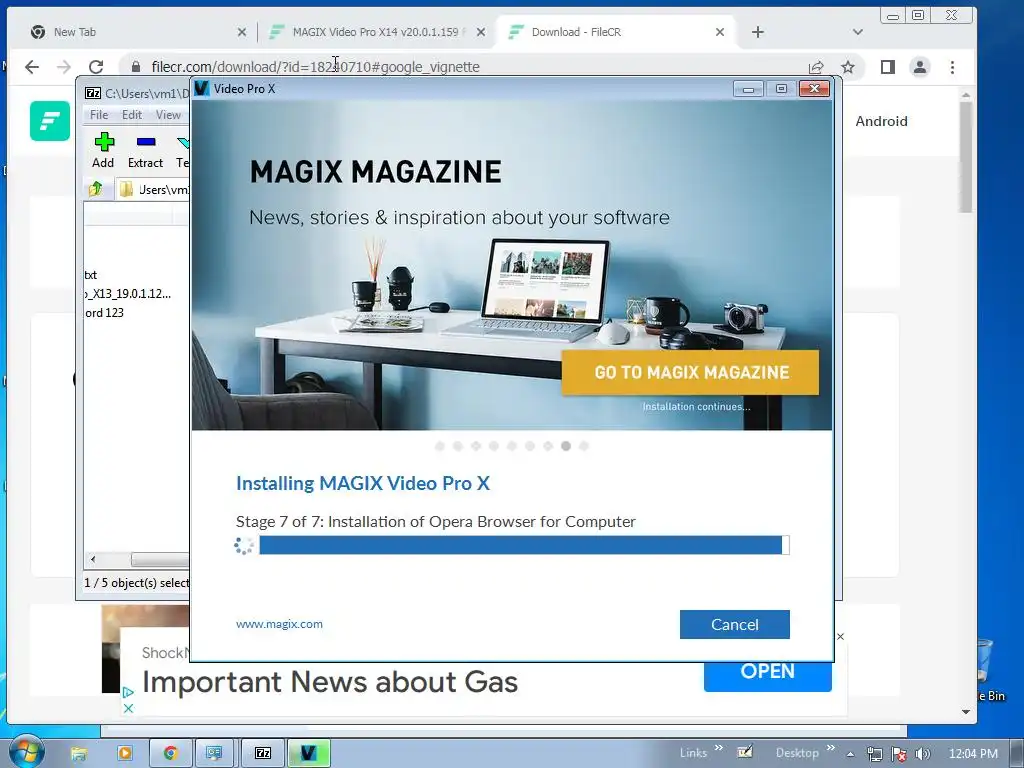Expand the Links toolbar chevron
This screenshot has width=1024, height=768.
tap(718, 748)
